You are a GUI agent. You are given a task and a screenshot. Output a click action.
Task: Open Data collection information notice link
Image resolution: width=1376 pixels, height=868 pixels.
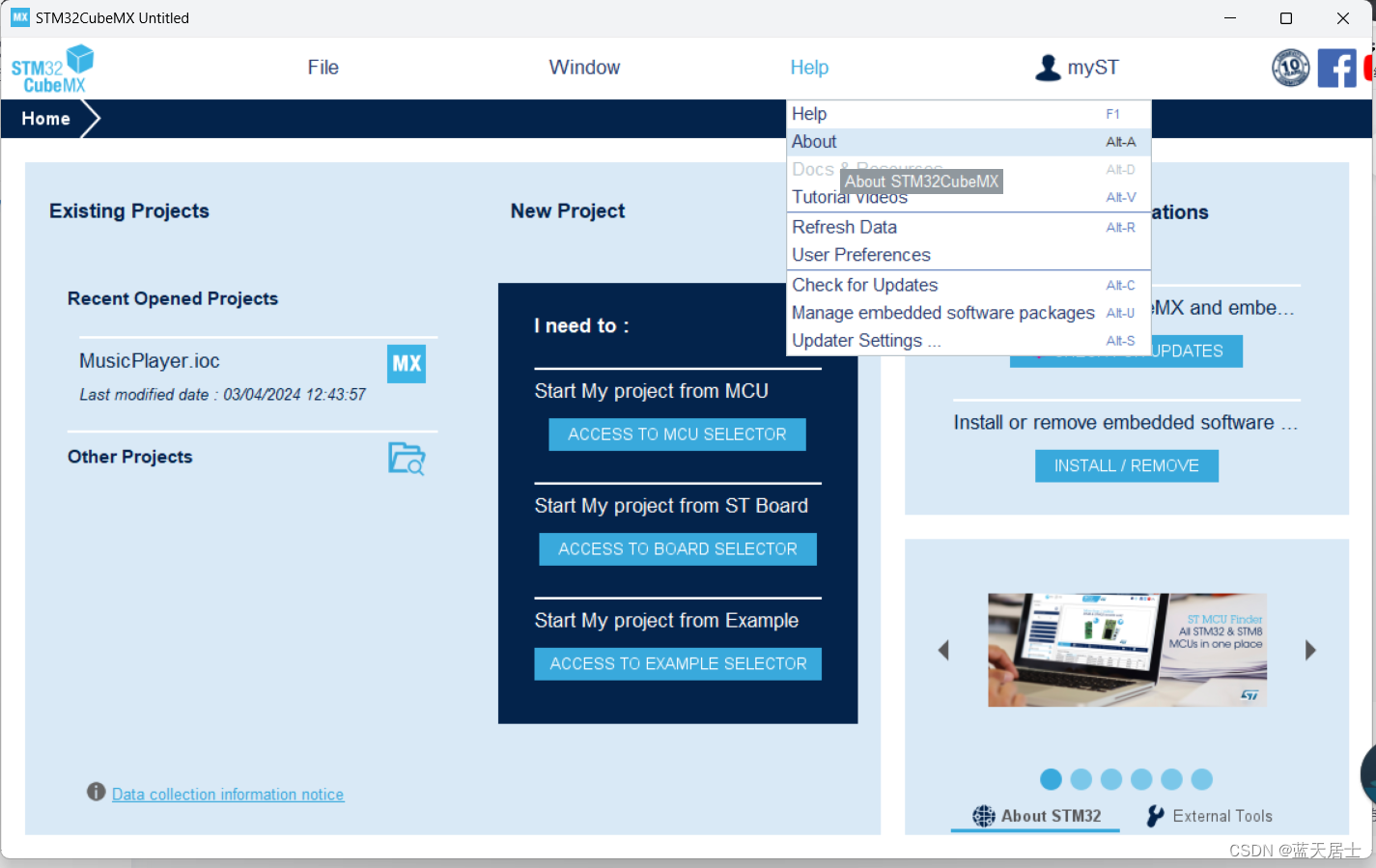point(228,795)
